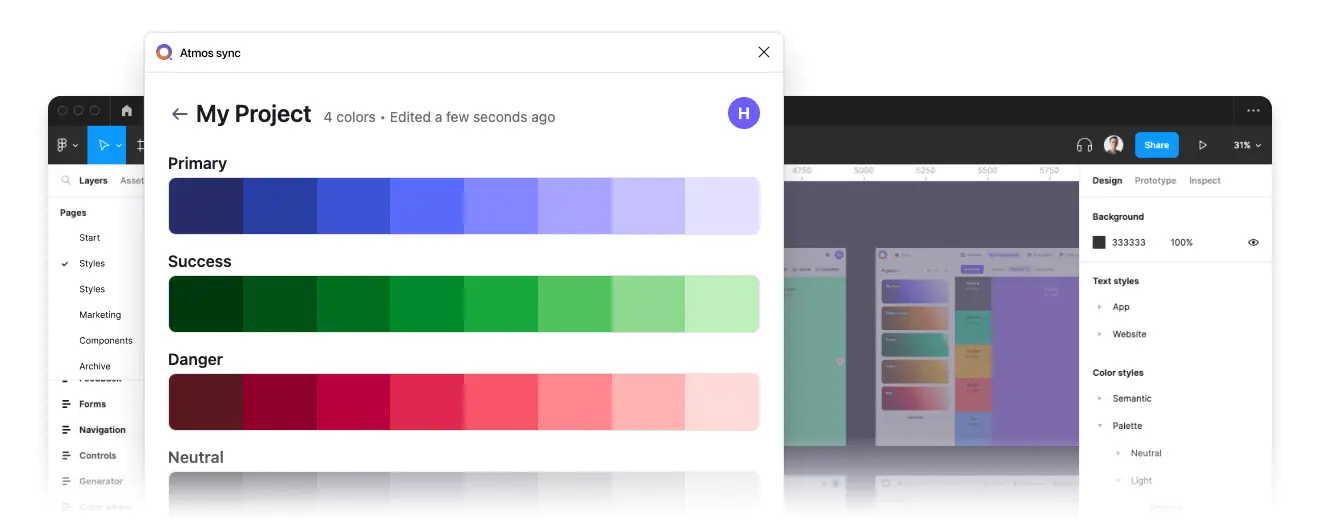Click the 333333 background color swatch
The image size is (1320, 520).
1099,242
